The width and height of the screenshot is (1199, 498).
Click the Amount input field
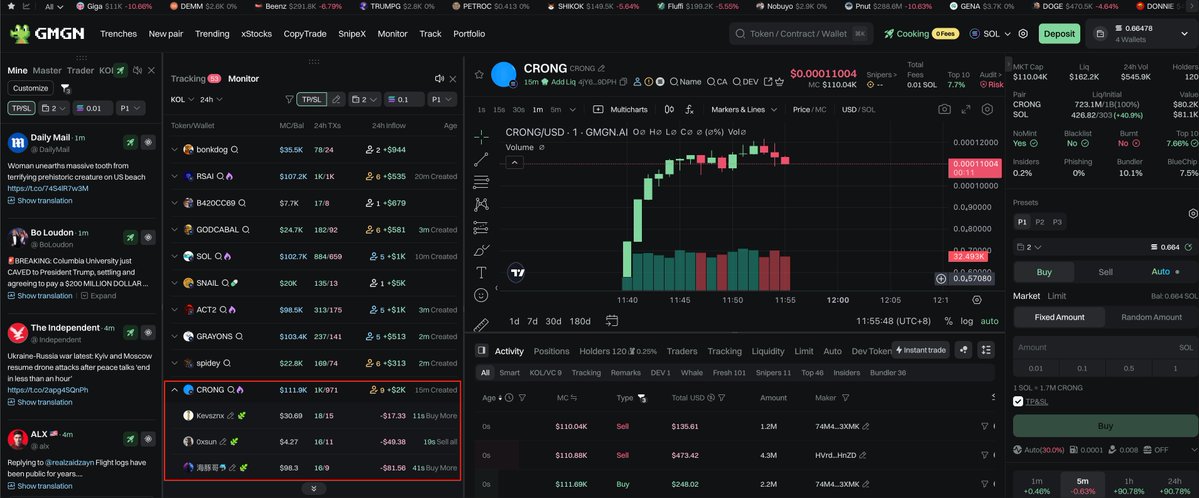click(x=1105, y=347)
